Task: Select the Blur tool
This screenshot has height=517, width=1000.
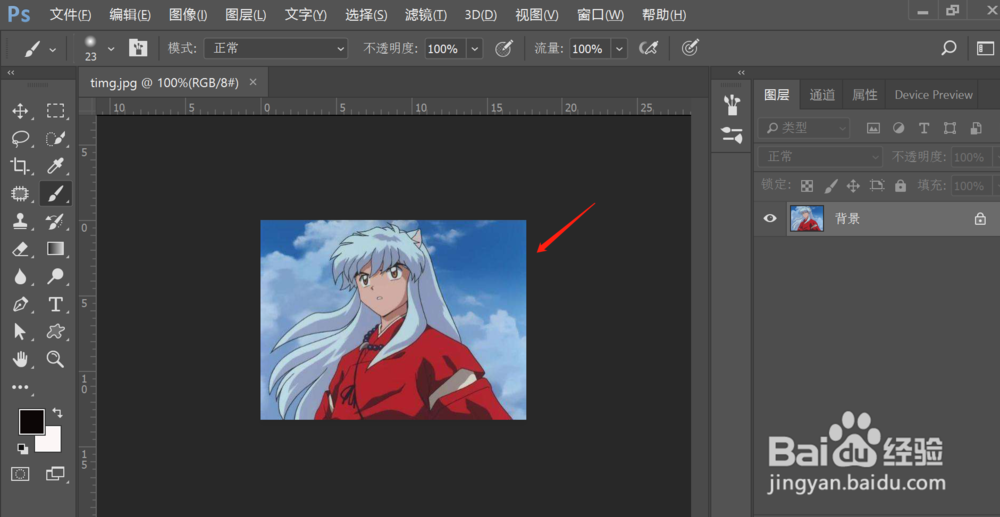Action: pos(20,276)
